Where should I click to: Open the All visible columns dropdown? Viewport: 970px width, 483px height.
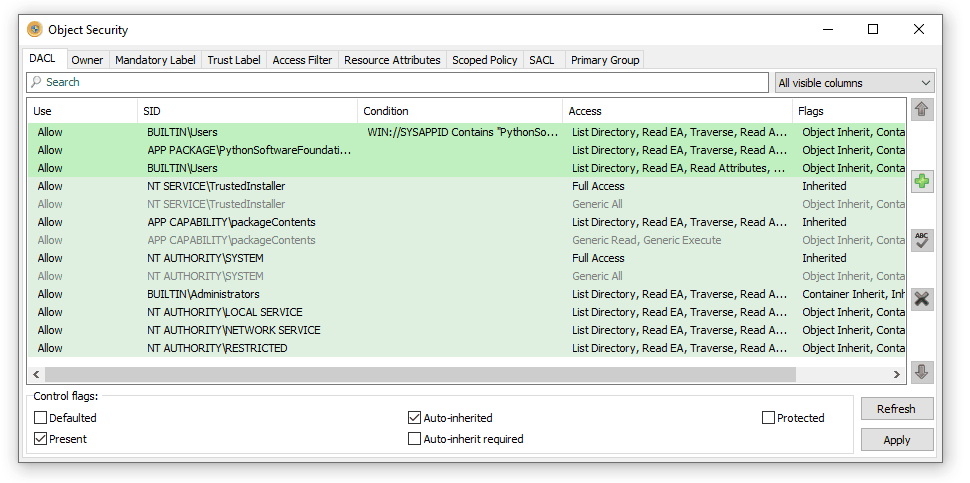tap(854, 82)
